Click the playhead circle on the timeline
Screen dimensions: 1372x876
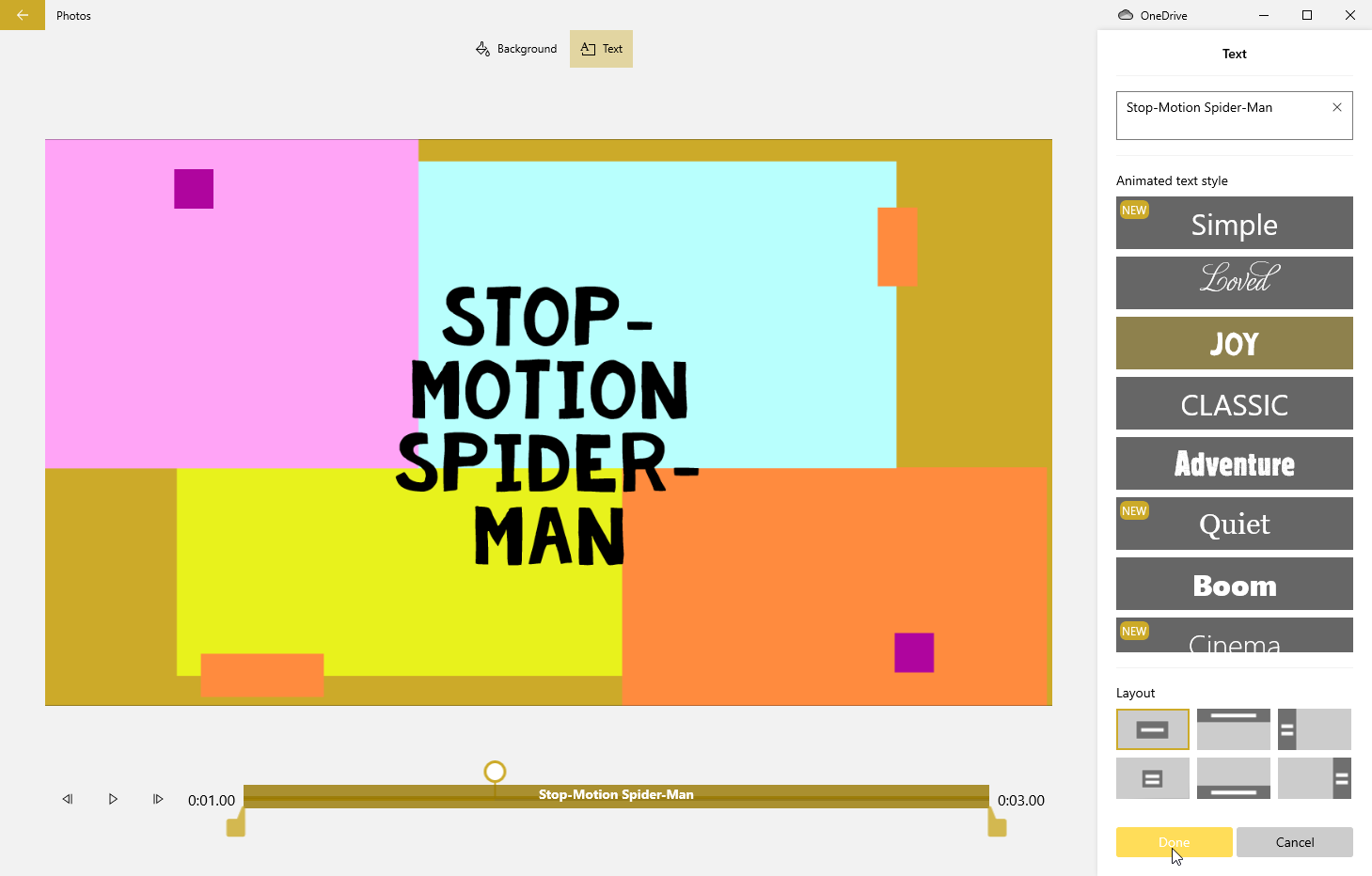point(495,772)
